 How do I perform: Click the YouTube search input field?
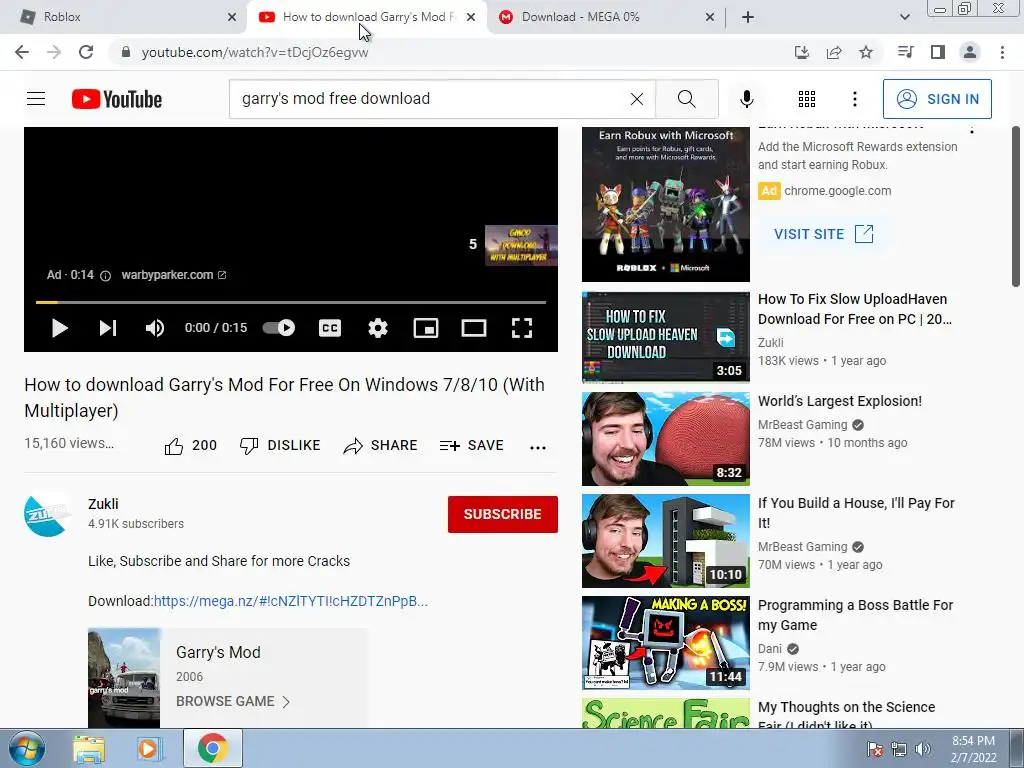coord(431,99)
